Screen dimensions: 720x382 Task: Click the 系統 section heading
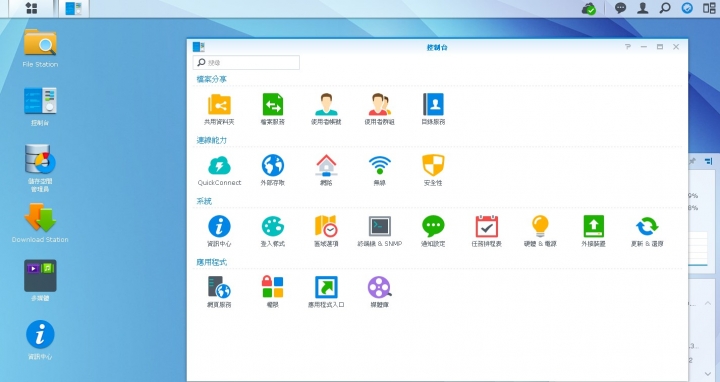coord(204,201)
